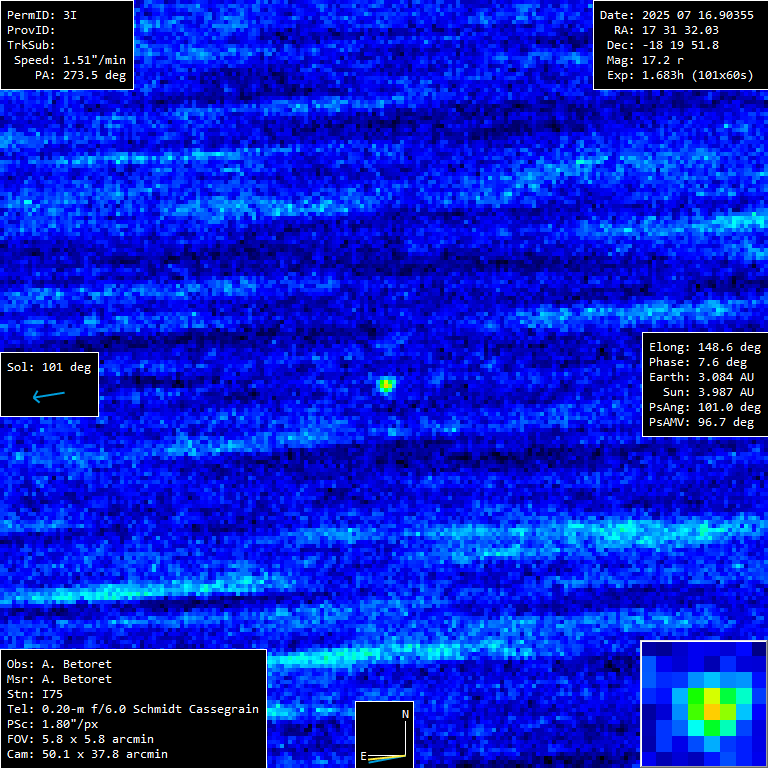Click the 'PsAng: 101.0 deg' value
The image size is (768, 768).
click(x=705, y=408)
